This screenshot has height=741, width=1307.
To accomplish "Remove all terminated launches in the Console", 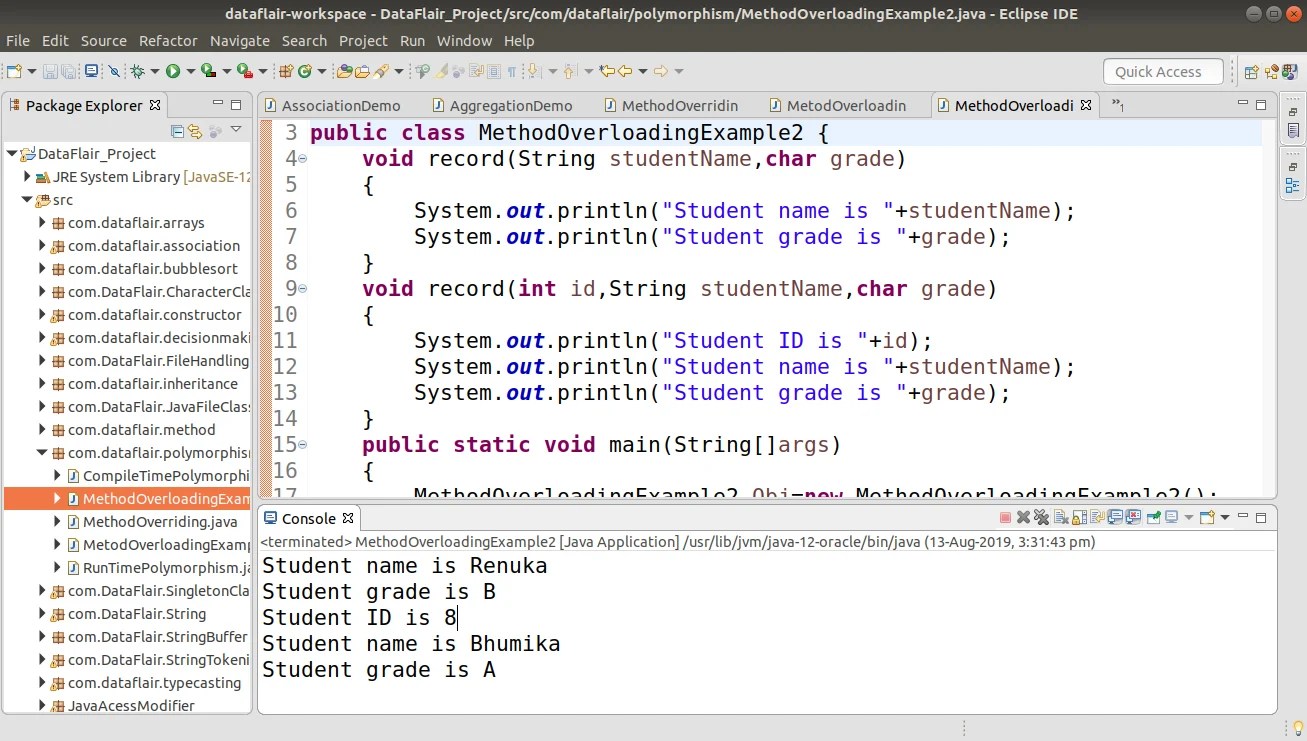I will click(x=1041, y=517).
